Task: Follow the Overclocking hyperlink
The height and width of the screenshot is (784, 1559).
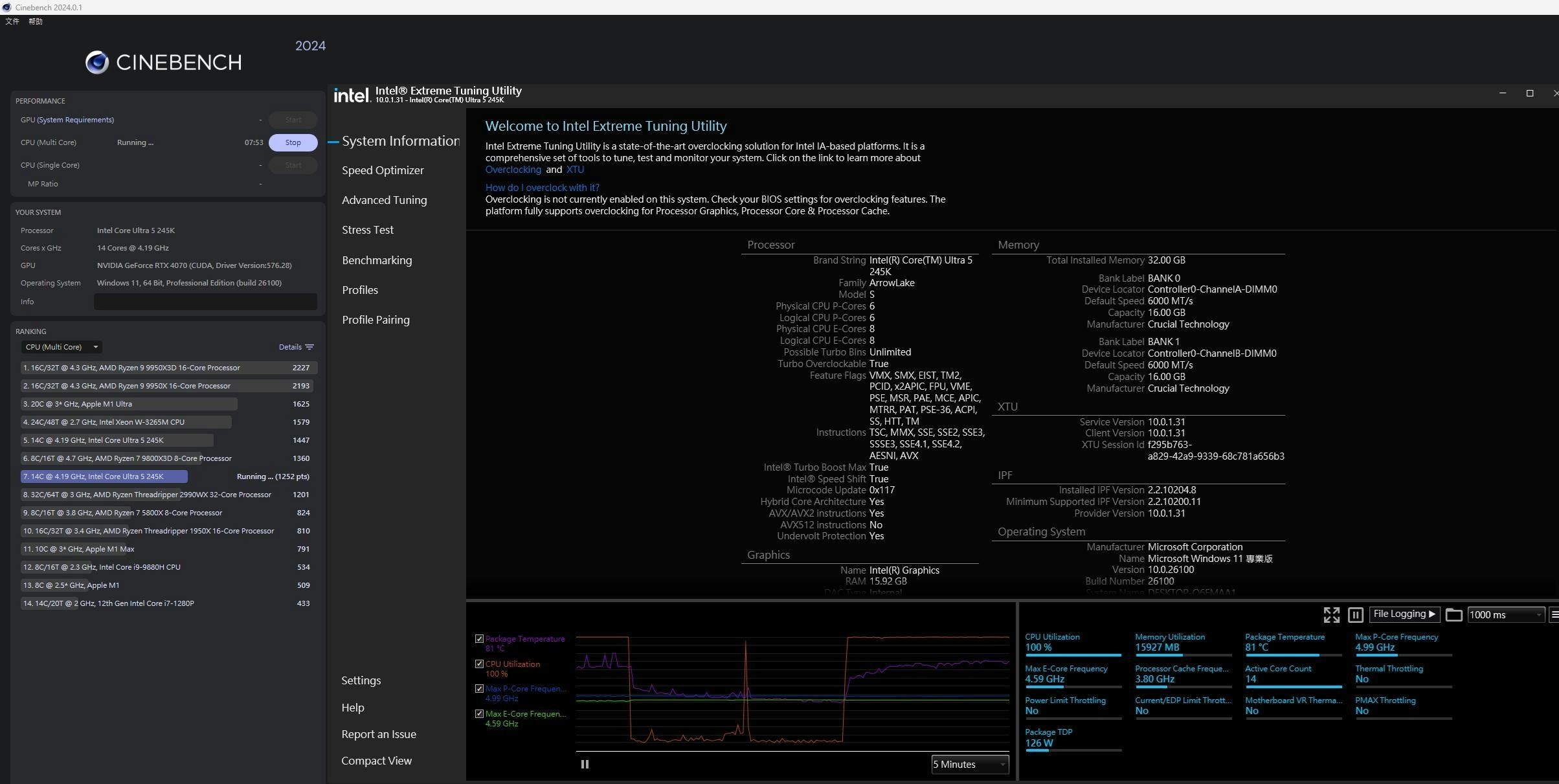Action: pos(513,170)
